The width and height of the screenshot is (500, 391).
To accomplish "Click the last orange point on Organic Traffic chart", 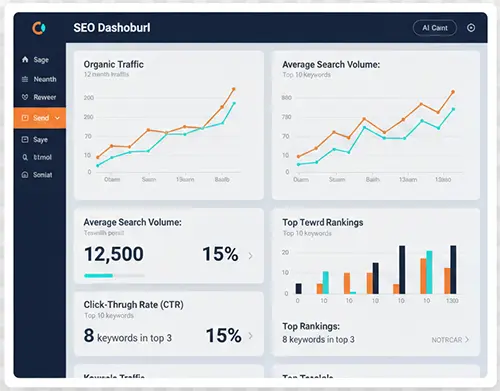I will [234, 89].
